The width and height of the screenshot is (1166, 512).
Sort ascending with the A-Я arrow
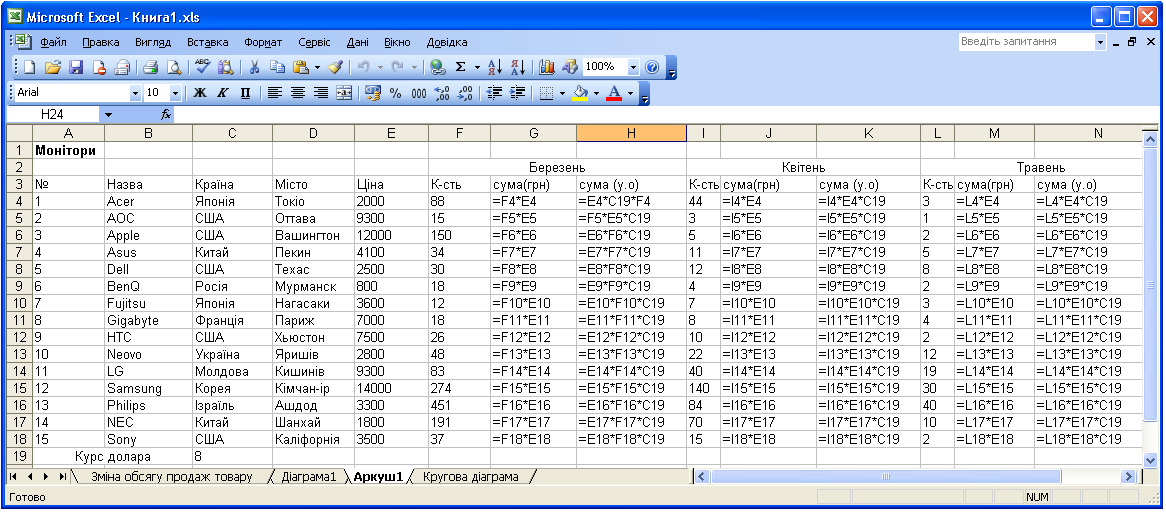[495, 68]
